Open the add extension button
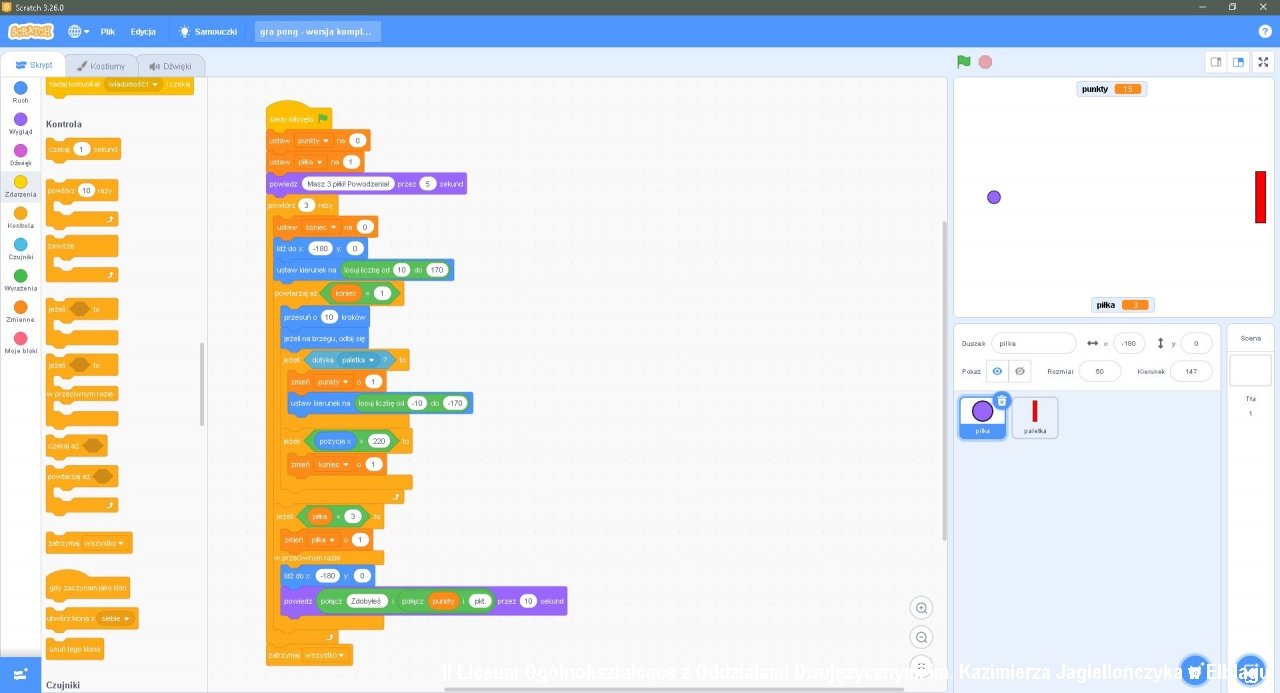The height and width of the screenshot is (693, 1280). [x=20, y=673]
